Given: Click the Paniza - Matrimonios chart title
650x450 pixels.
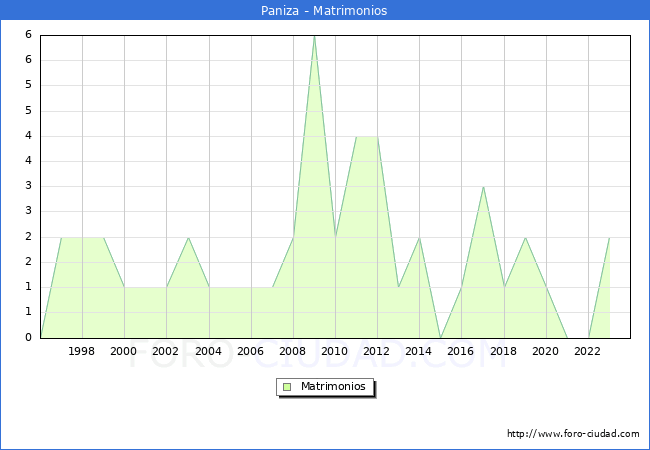Looking at the screenshot, I should pyautogui.click(x=325, y=11).
